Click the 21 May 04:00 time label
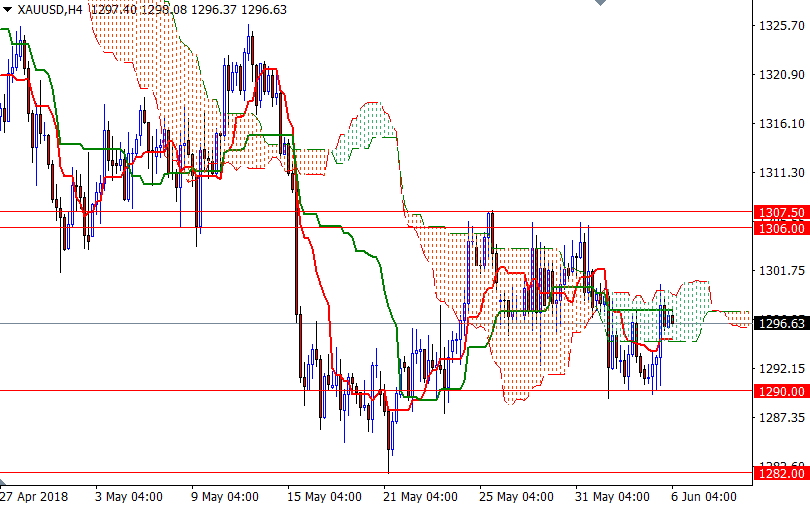 click(x=420, y=497)
